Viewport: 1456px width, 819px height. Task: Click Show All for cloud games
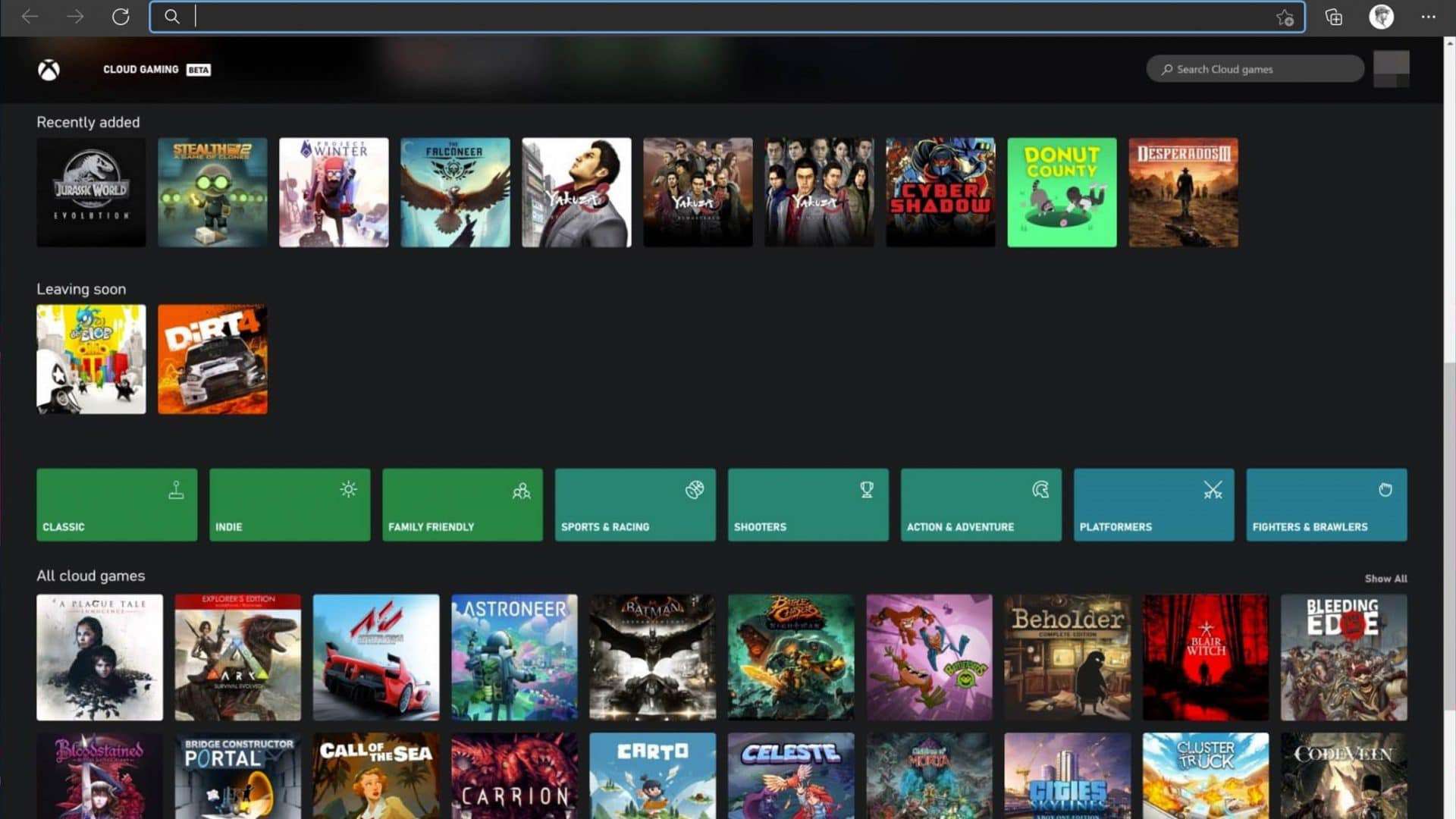1385,579
